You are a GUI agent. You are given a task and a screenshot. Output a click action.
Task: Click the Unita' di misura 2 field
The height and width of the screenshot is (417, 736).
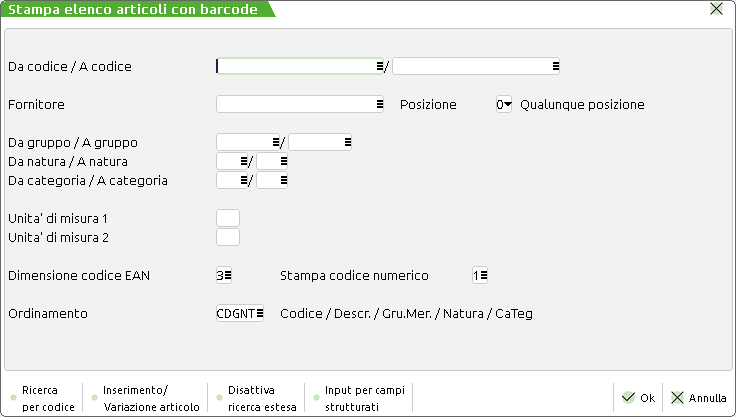click(x=228, y=237)
